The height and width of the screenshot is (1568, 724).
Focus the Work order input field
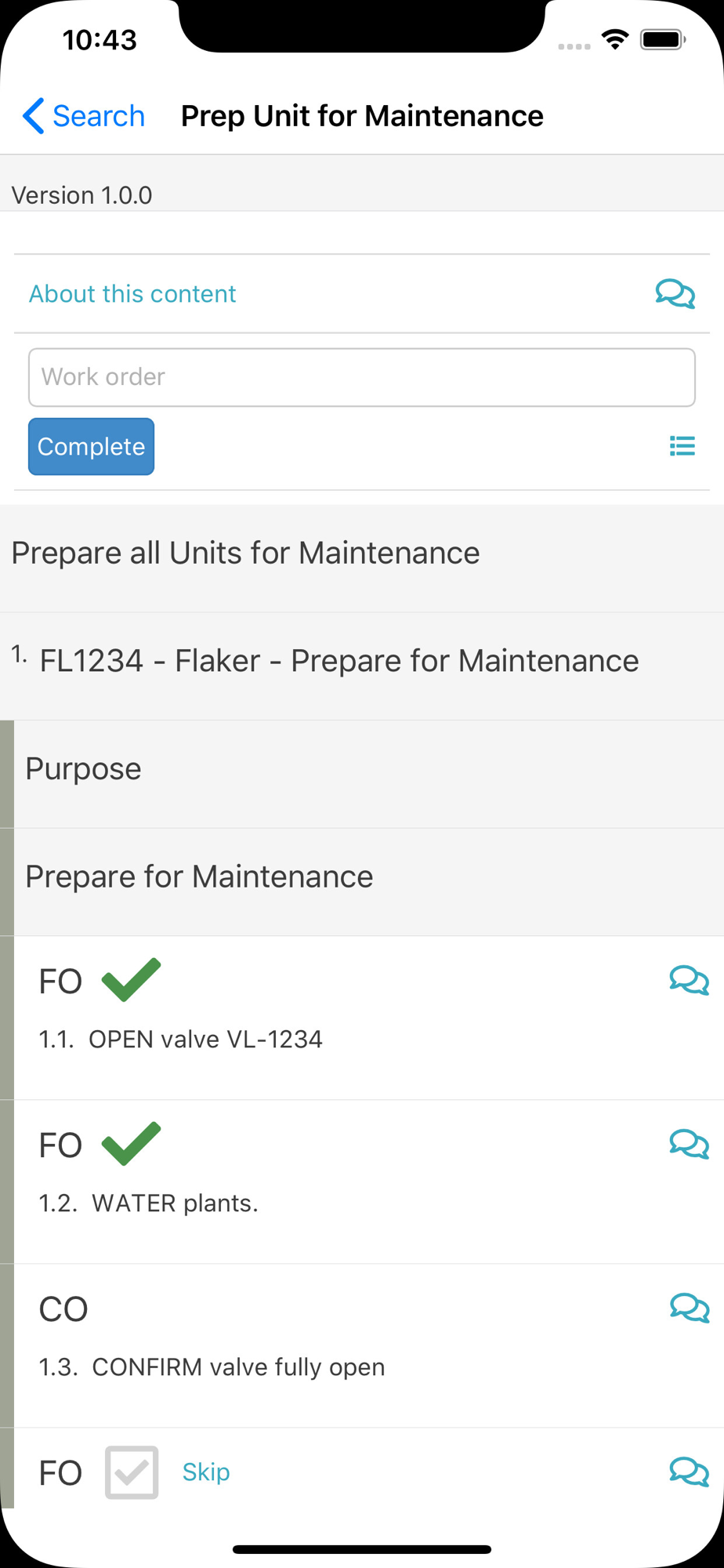tap(361, 377)
